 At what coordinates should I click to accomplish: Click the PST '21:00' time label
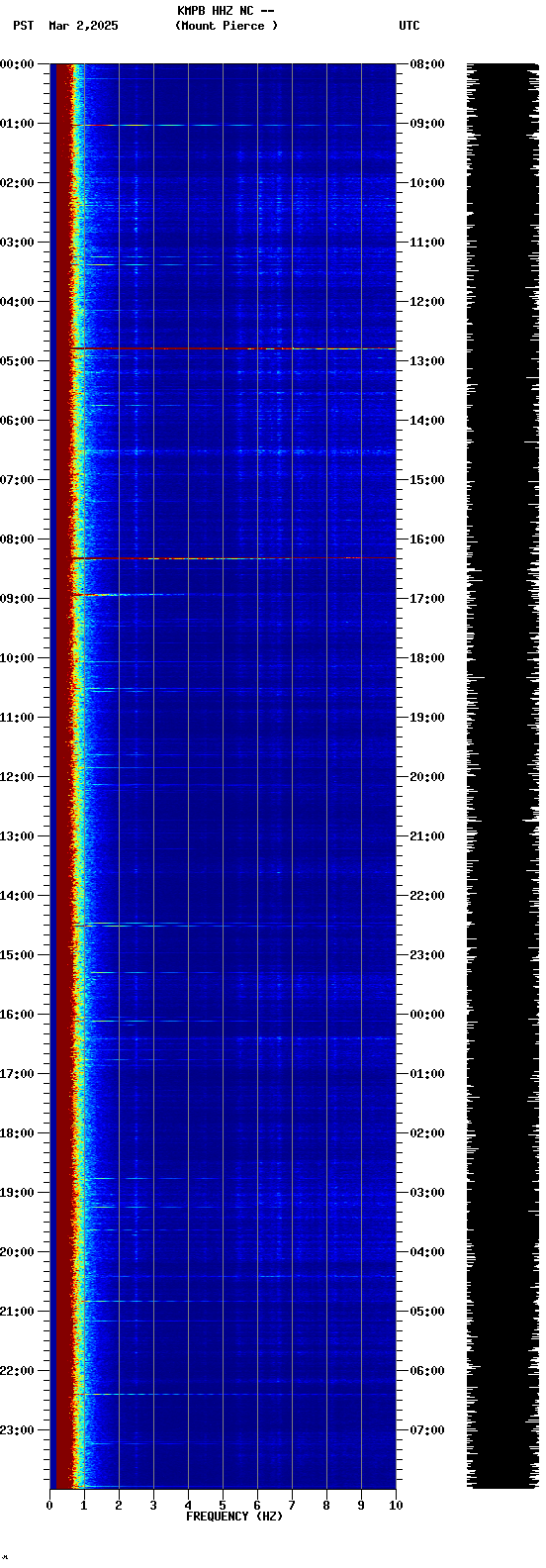17,1312
